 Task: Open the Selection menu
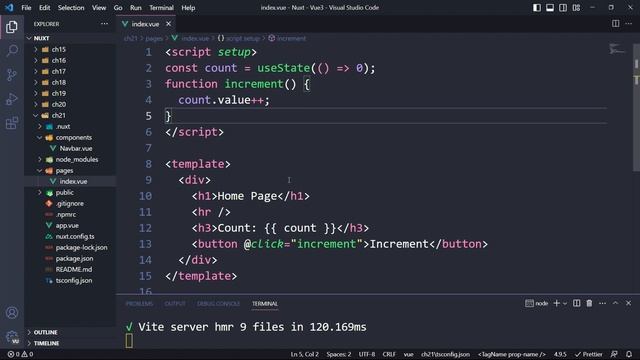pyautogui.click(x=71, y=8)
